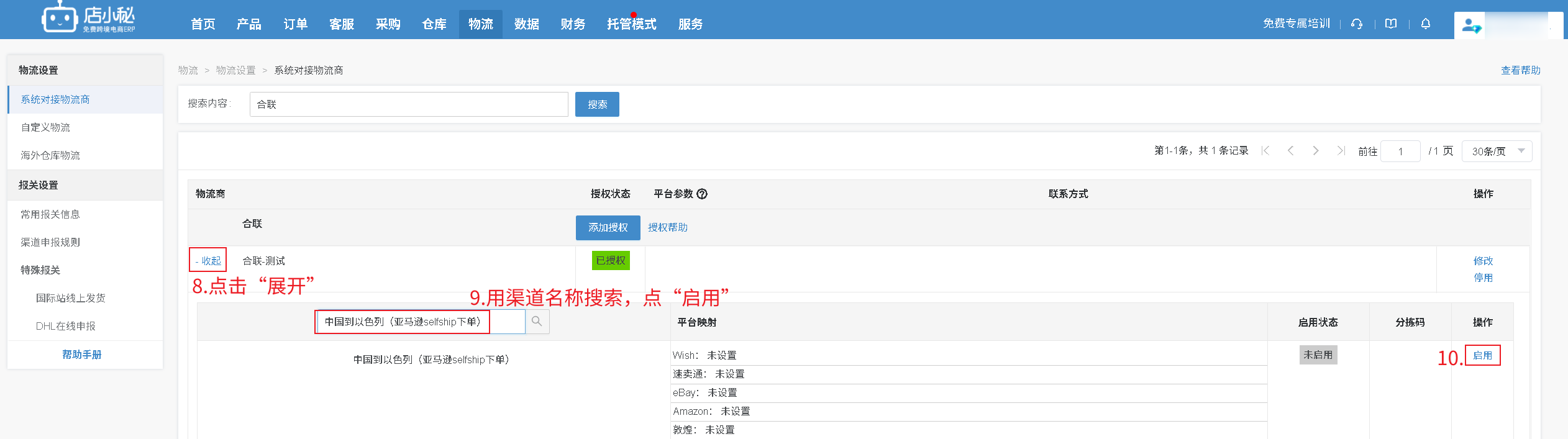
Task: Jump to last page arrow in pagination
Action: [1341, 151]
